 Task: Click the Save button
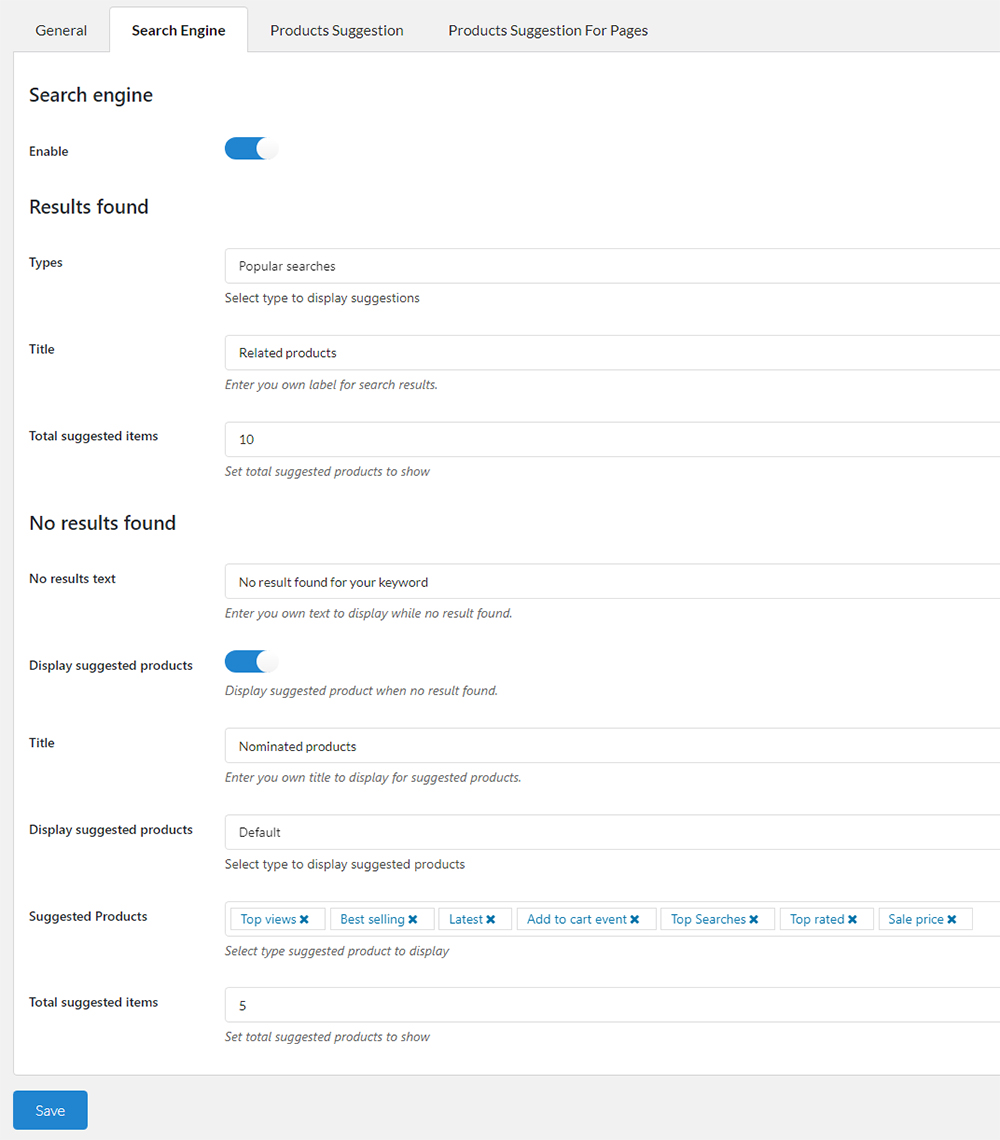coord(49,1110)
